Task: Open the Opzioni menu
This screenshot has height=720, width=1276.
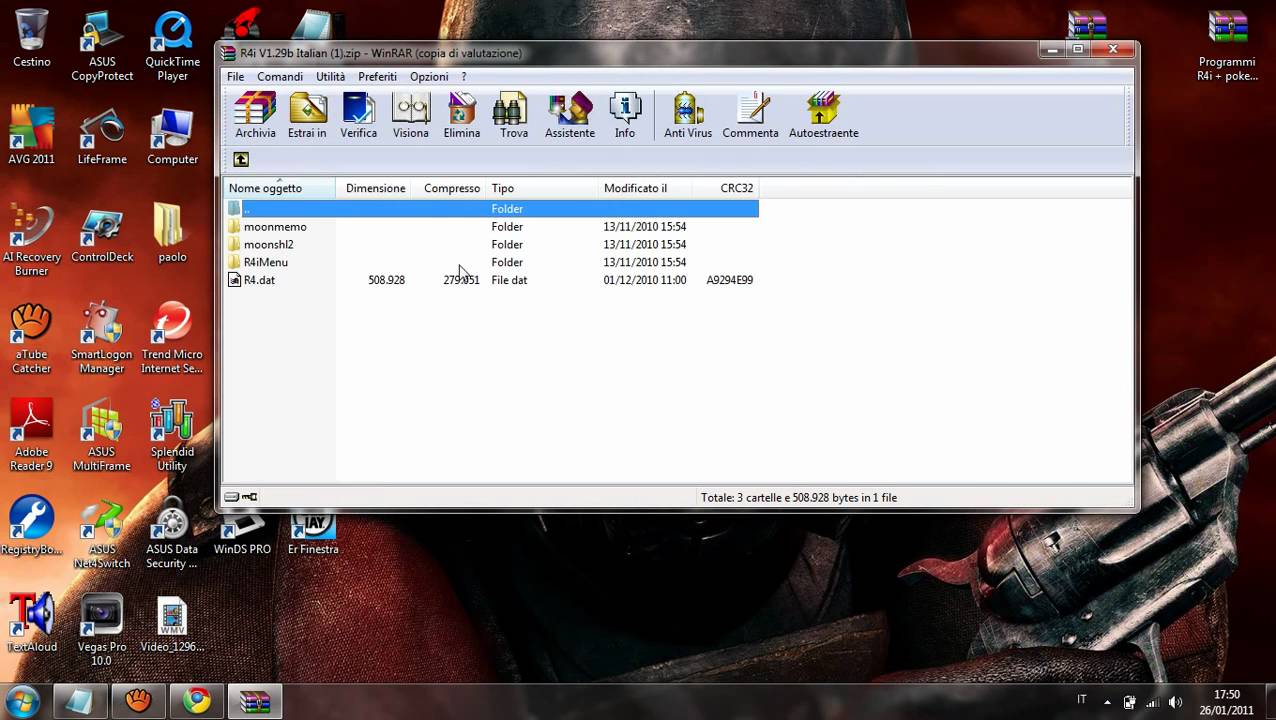Action: click(x=429, y=77)
